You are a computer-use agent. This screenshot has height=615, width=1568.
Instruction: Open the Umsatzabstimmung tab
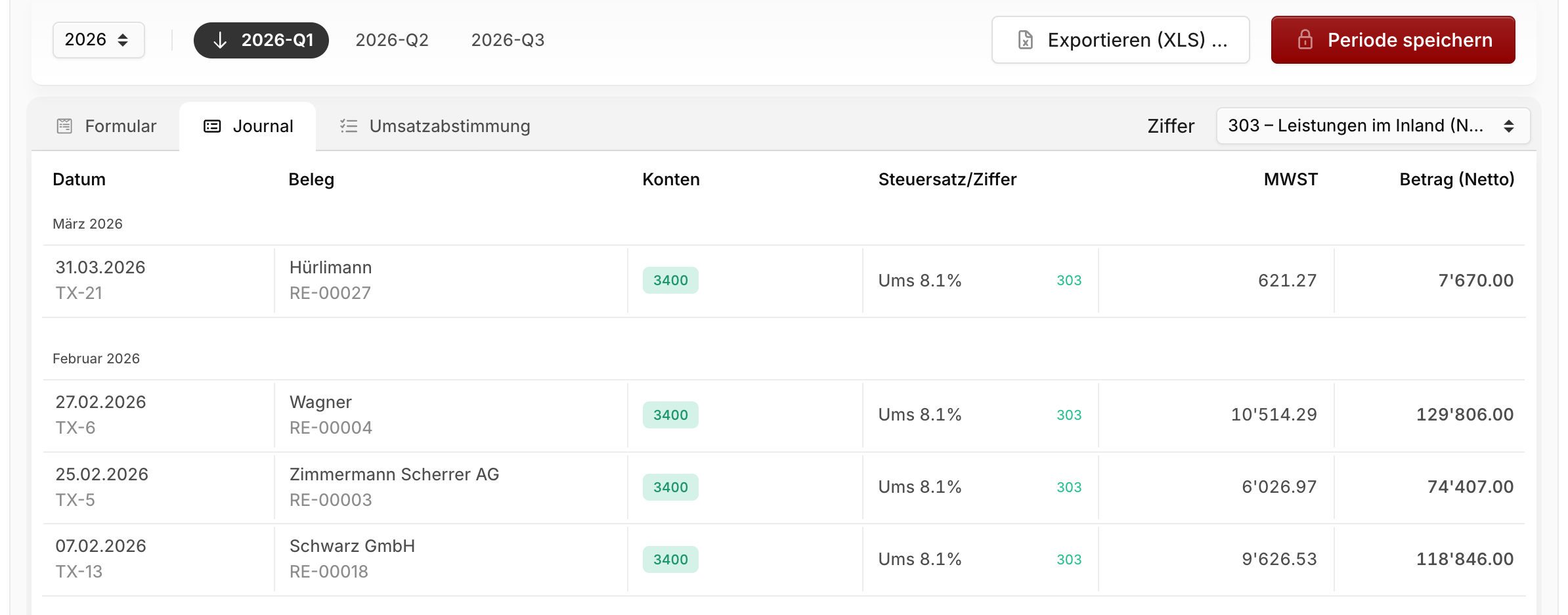(x=435, y=126)
